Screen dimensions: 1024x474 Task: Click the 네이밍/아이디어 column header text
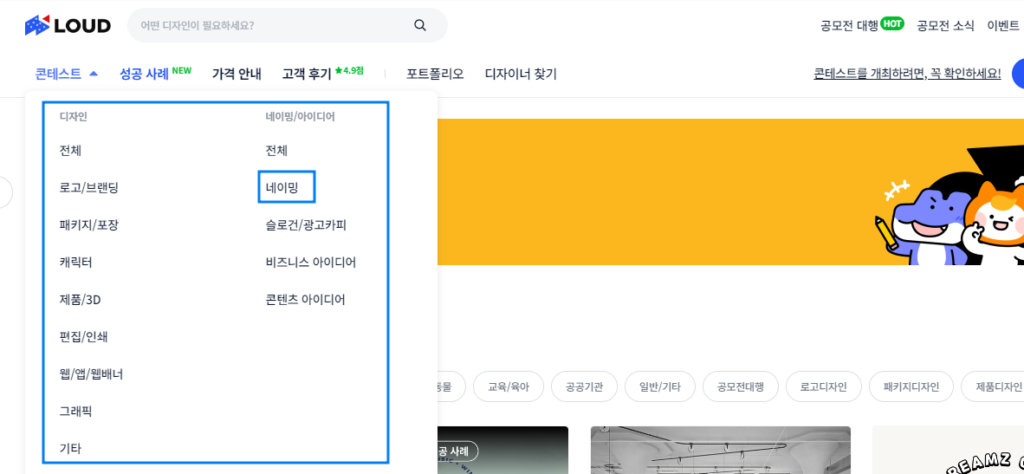[x=300, y=116]
